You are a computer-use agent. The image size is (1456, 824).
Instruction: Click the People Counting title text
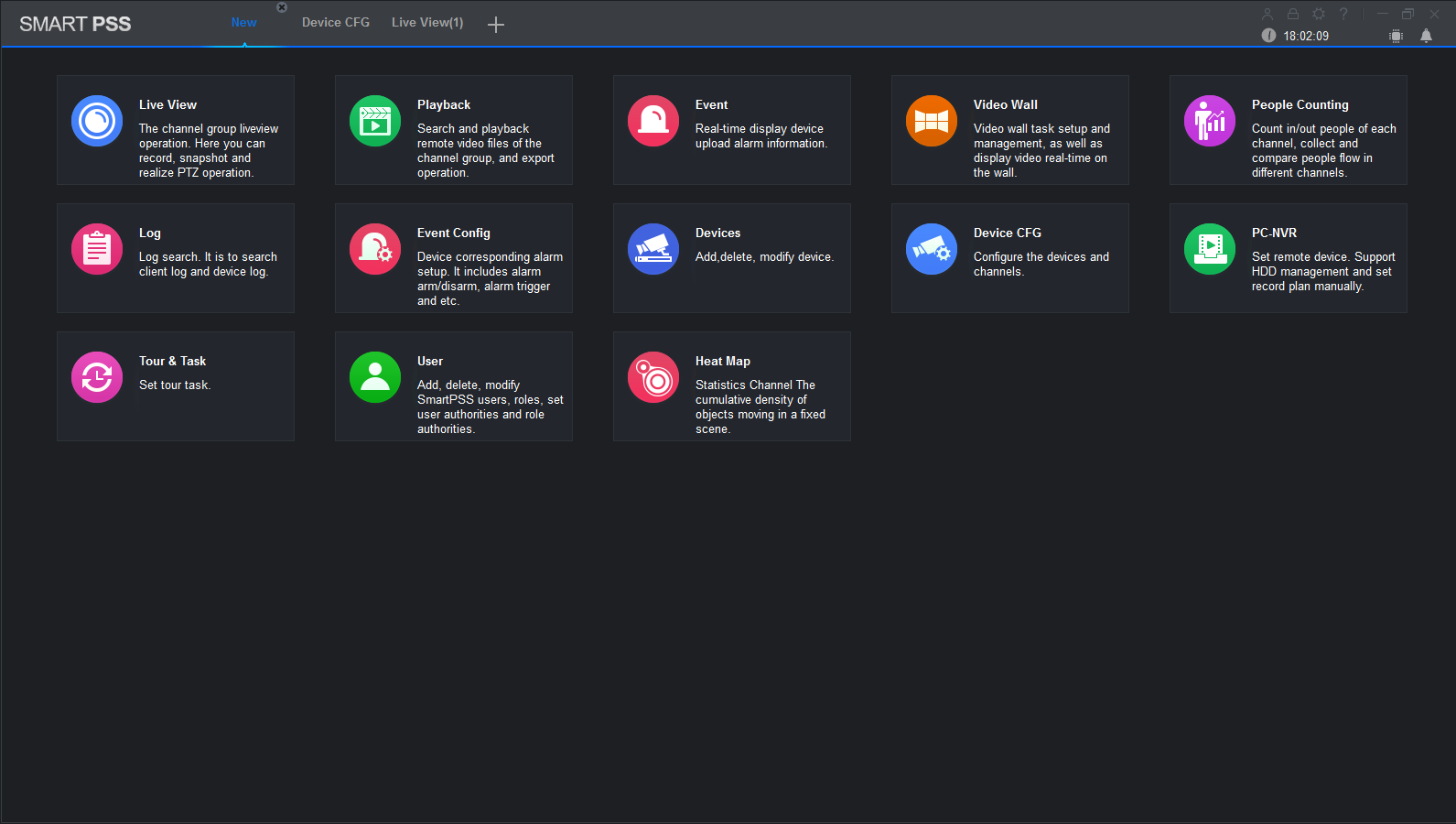click(x=1300, y=104)
